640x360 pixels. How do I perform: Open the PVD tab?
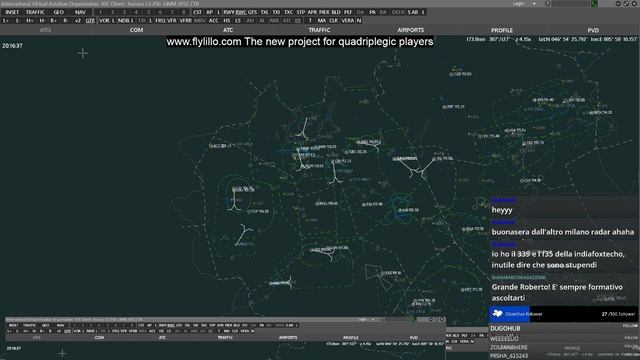click(593, 30)
